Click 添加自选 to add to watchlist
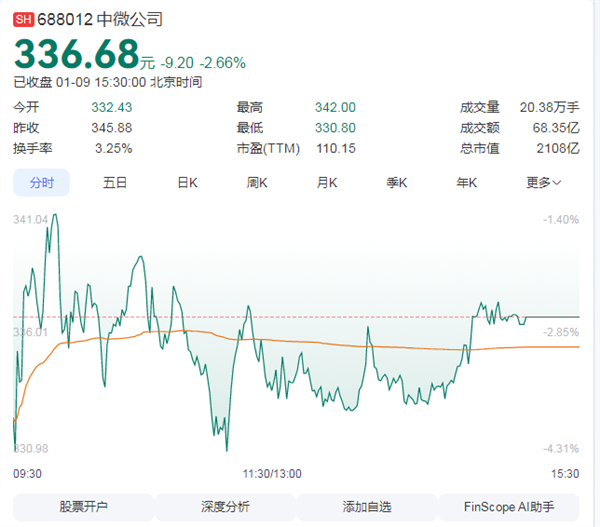This screenshot has width=600, height=527. [x=367, y=507]
